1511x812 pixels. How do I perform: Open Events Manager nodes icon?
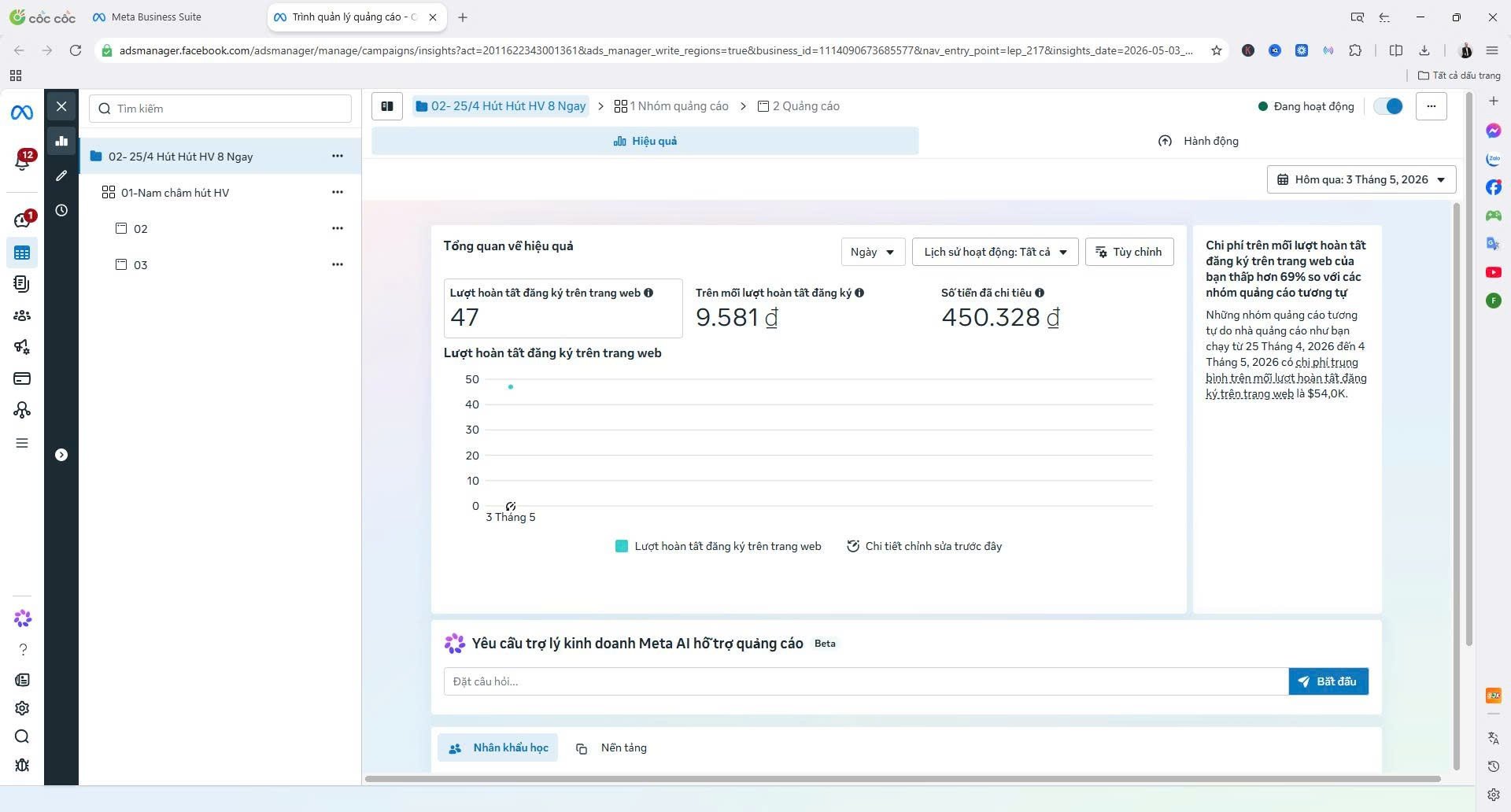(x=22, y=410)
